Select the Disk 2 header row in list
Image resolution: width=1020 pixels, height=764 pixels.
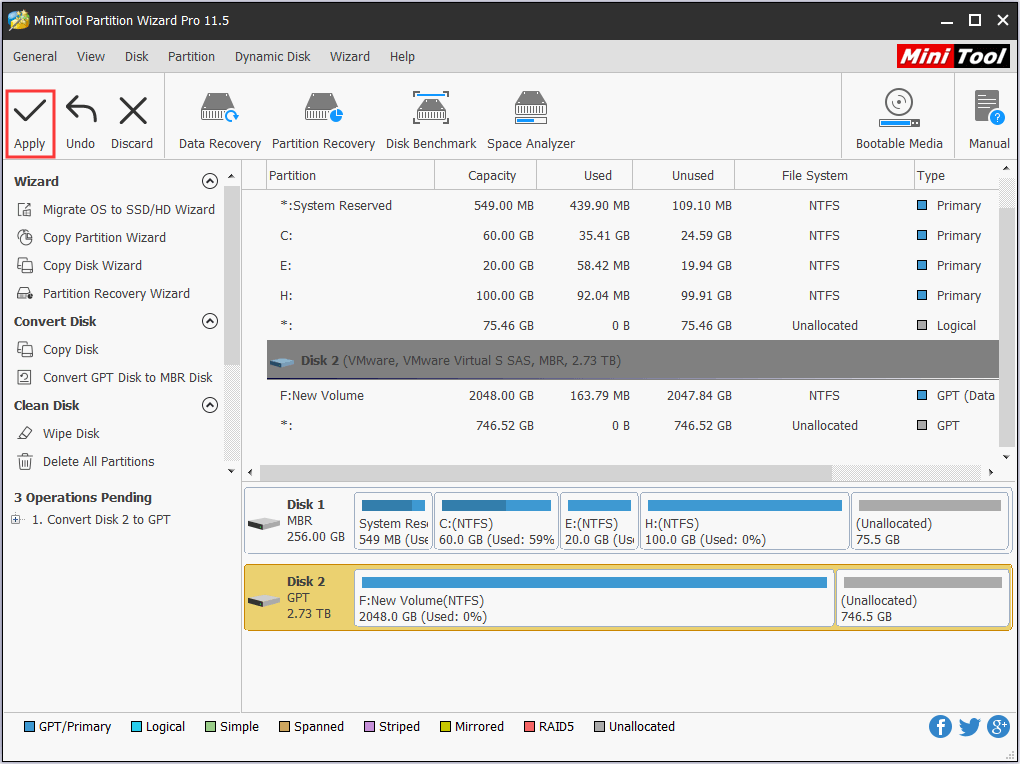[x=632, y=360]
